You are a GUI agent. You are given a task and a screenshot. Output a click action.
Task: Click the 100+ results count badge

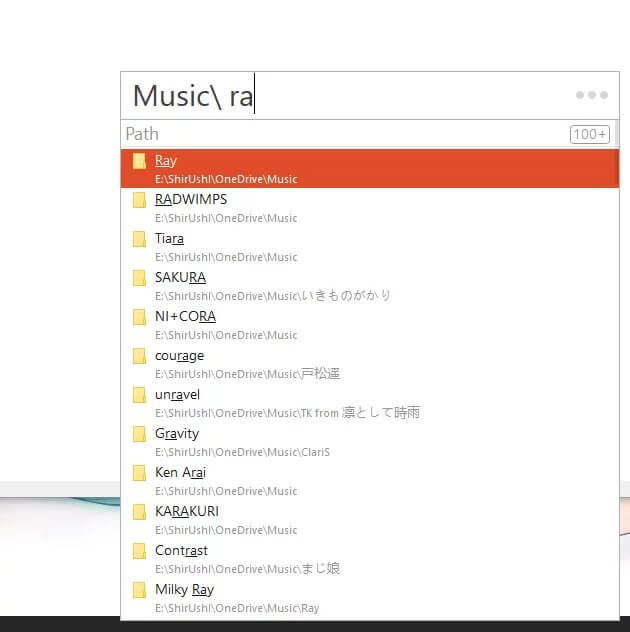pyautogui.click(x=589, y=134)
